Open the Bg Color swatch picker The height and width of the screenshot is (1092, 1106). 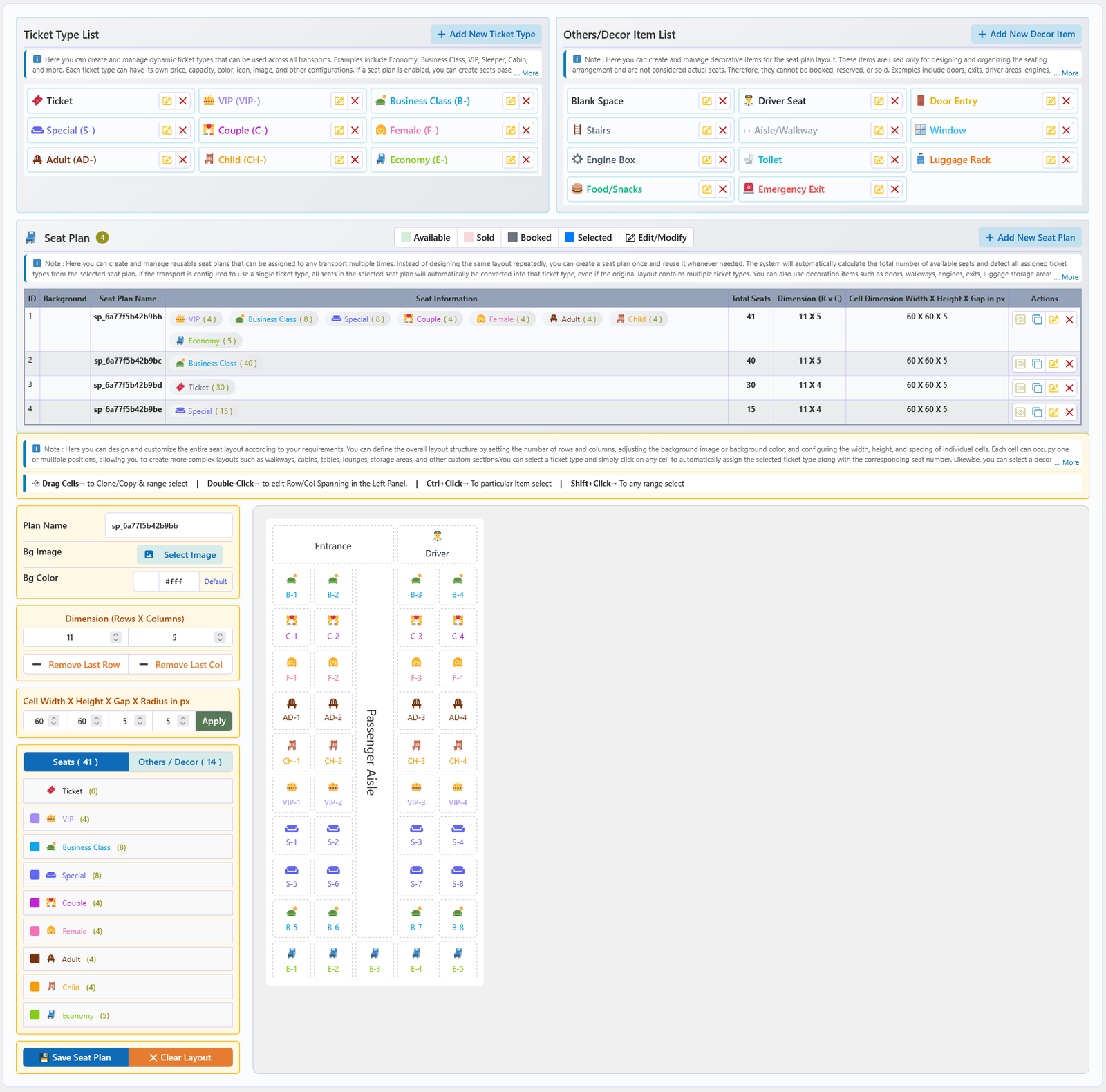coord(146,581)
